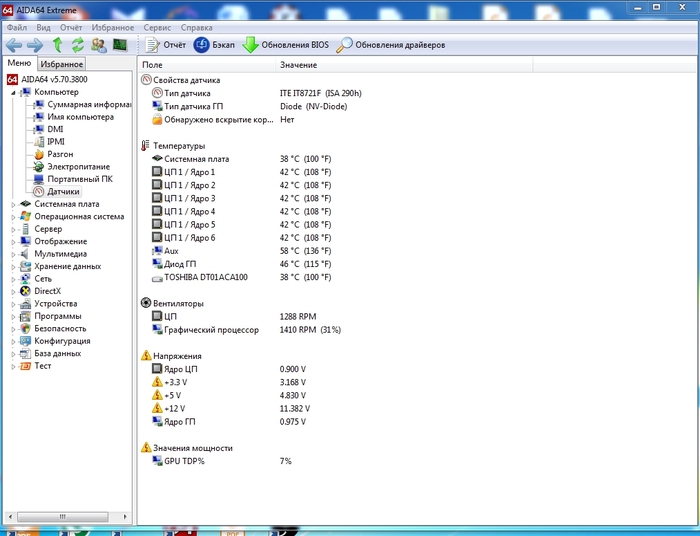Open the users management toolbar icon
This screenshot has height=536, width=700.
99,45
